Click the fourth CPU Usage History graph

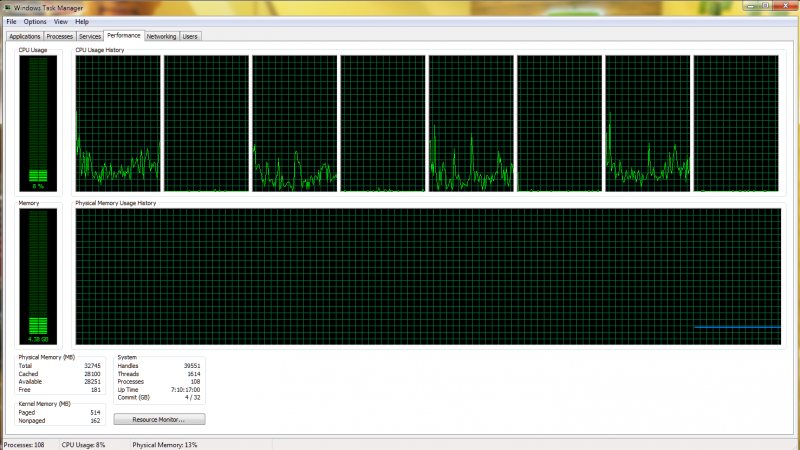383,123
